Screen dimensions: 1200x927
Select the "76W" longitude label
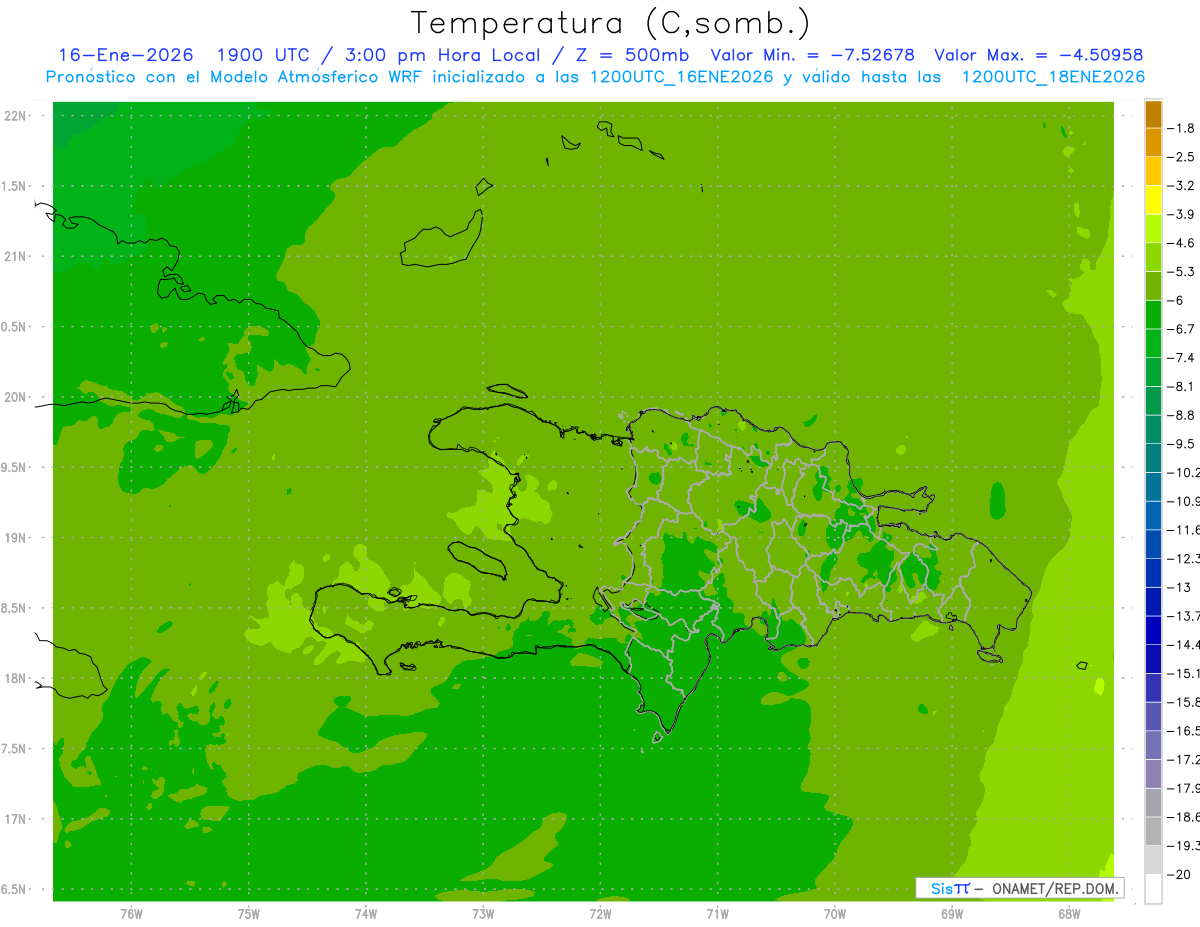click(131, 914)
